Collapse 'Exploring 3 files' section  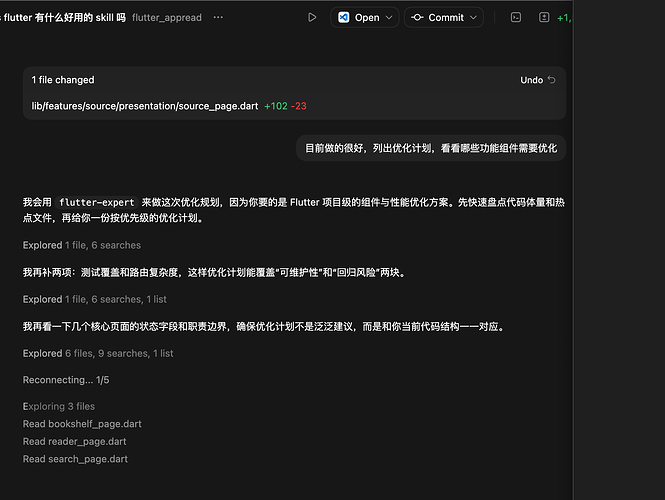point(59,406)
